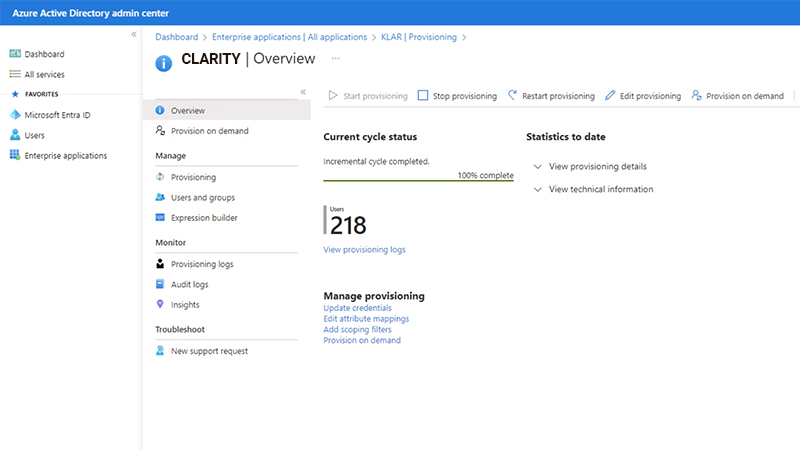Click View provisioning logs link
800x450 pixels.
click(364, 249)
